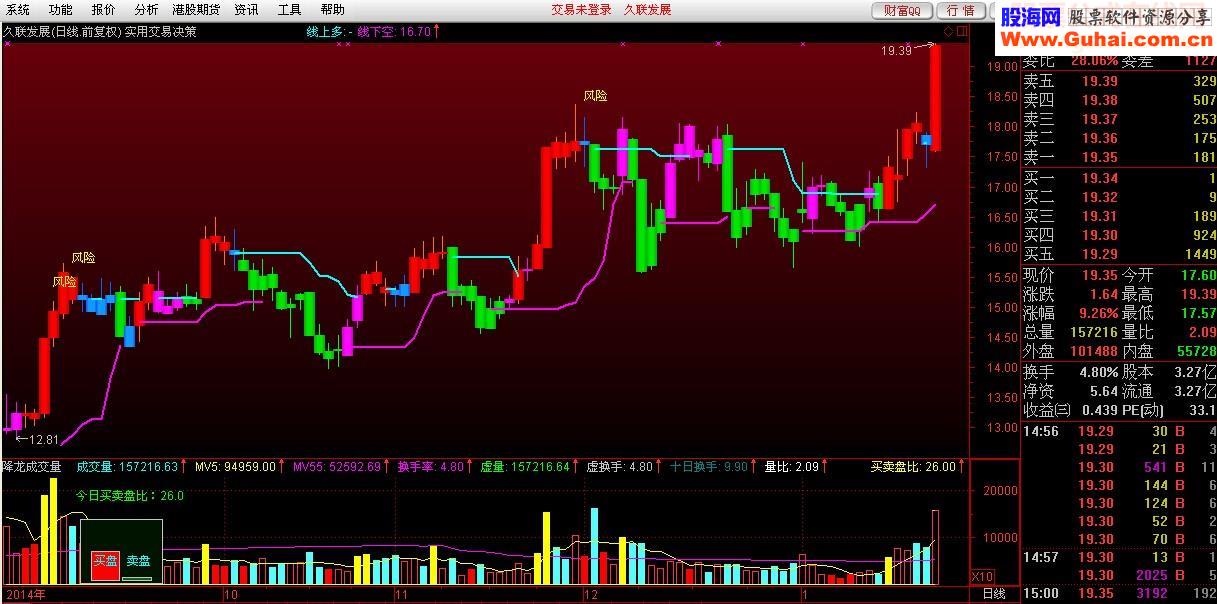Select the 卖三 19.37 order row

[x=1119, y=119]
